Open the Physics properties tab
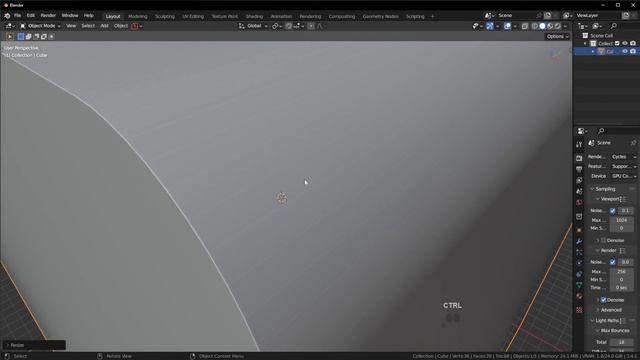Image resolution: width=640 pixels, height=360 pixels. click(x=579, y=263)
